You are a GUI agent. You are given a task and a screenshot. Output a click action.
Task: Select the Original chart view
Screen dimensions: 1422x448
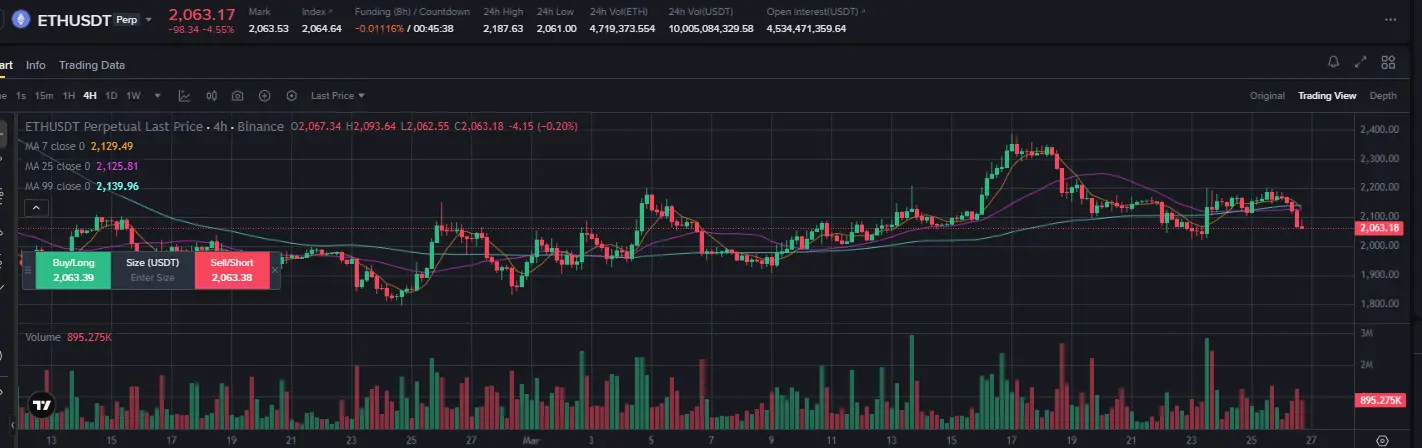point(1267,96)
